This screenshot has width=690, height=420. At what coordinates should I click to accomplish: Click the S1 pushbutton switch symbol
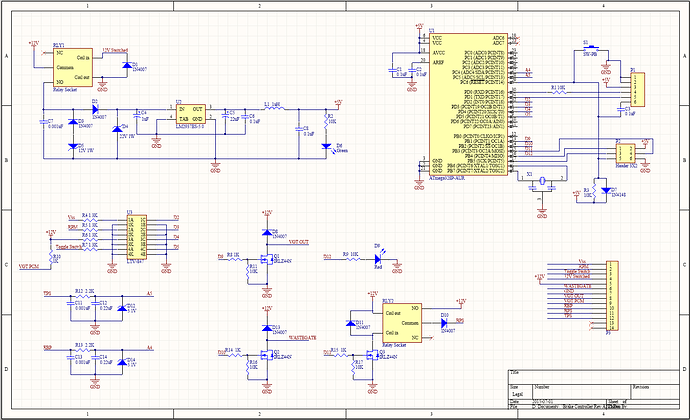pyautogui.click(x=591, y=48)
